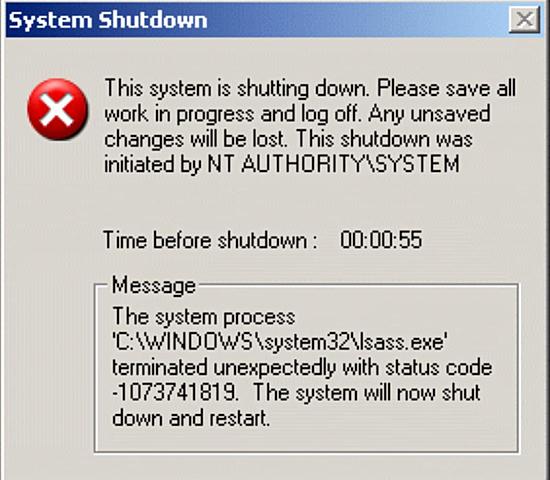Click the 'The system will now shut' text
Viewport: 550px width, 480px height.
367,392
